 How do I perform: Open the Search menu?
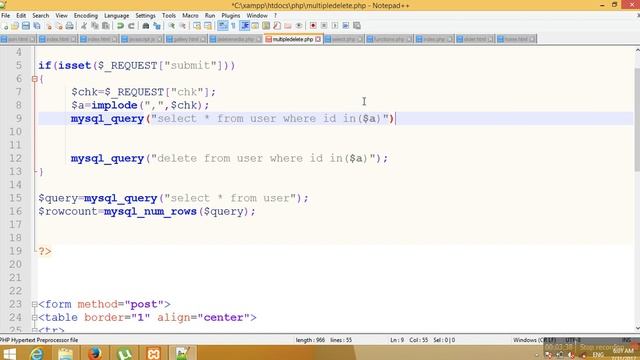click(40, 16)
